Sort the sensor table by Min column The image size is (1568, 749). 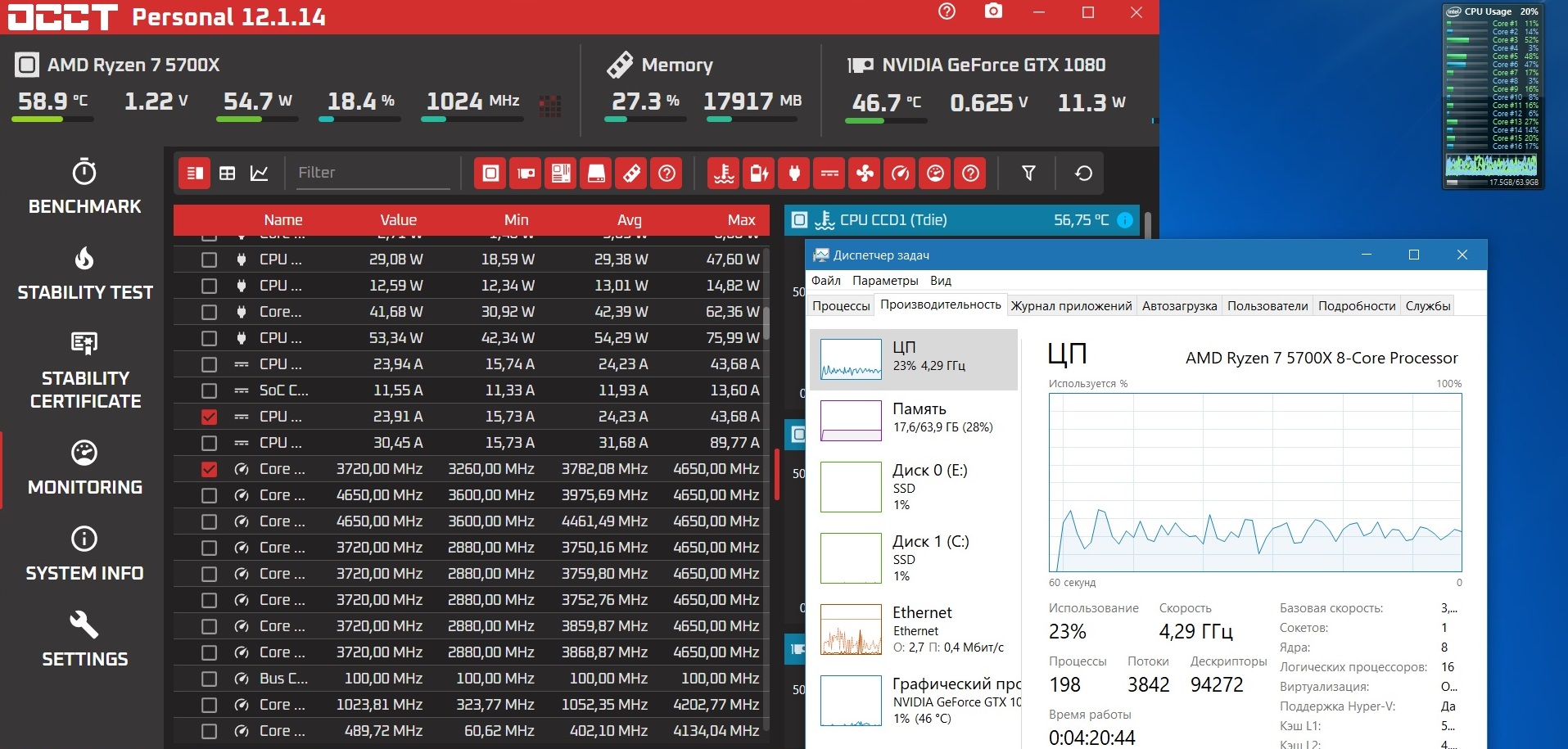(x=516, y=220)
